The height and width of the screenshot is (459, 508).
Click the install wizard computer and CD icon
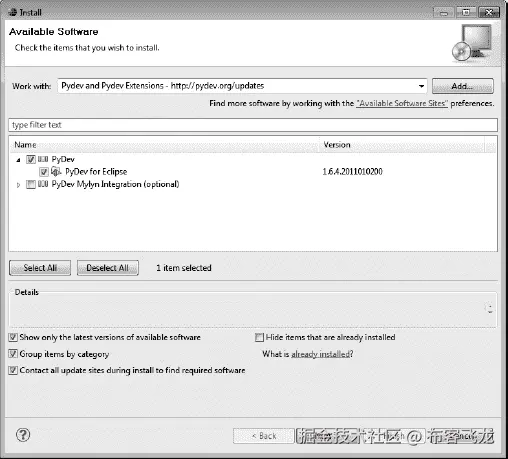click(472, 43)
